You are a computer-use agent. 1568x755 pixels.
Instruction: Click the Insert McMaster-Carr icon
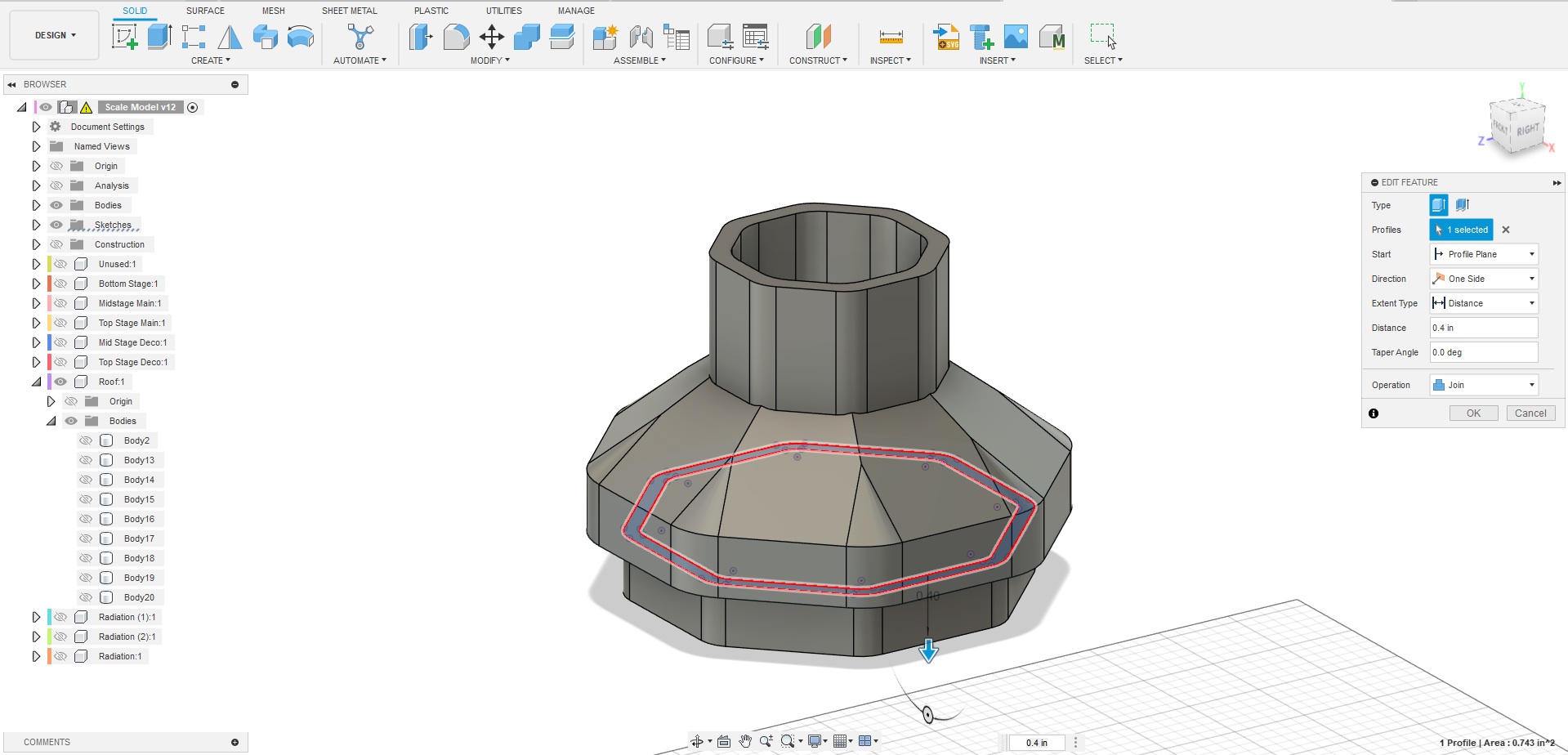(1052, 37)
